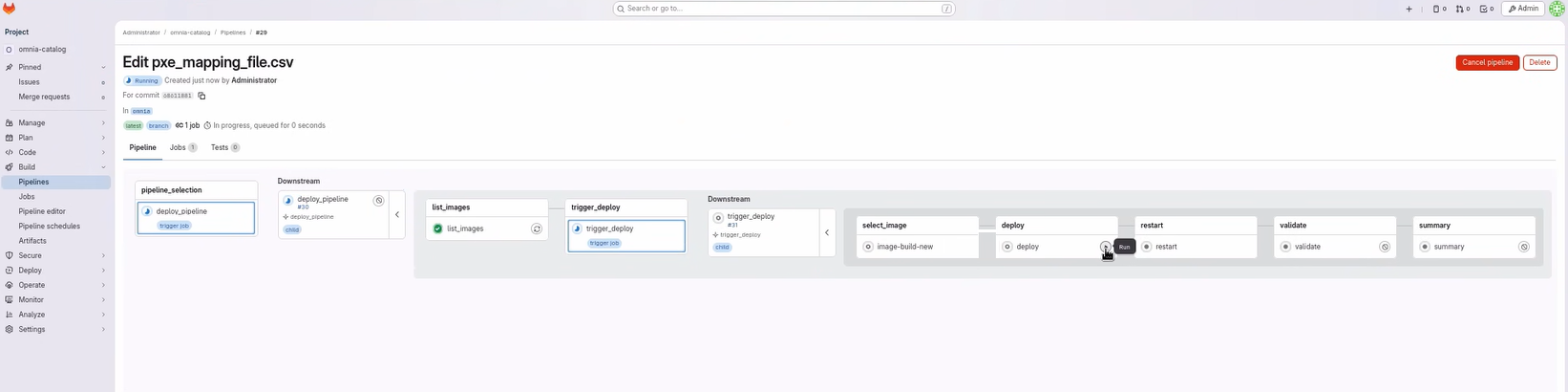The height and width of the screenshot is (392, 1568).
Task: Open the image-build-new job
Action: [918, 247]
